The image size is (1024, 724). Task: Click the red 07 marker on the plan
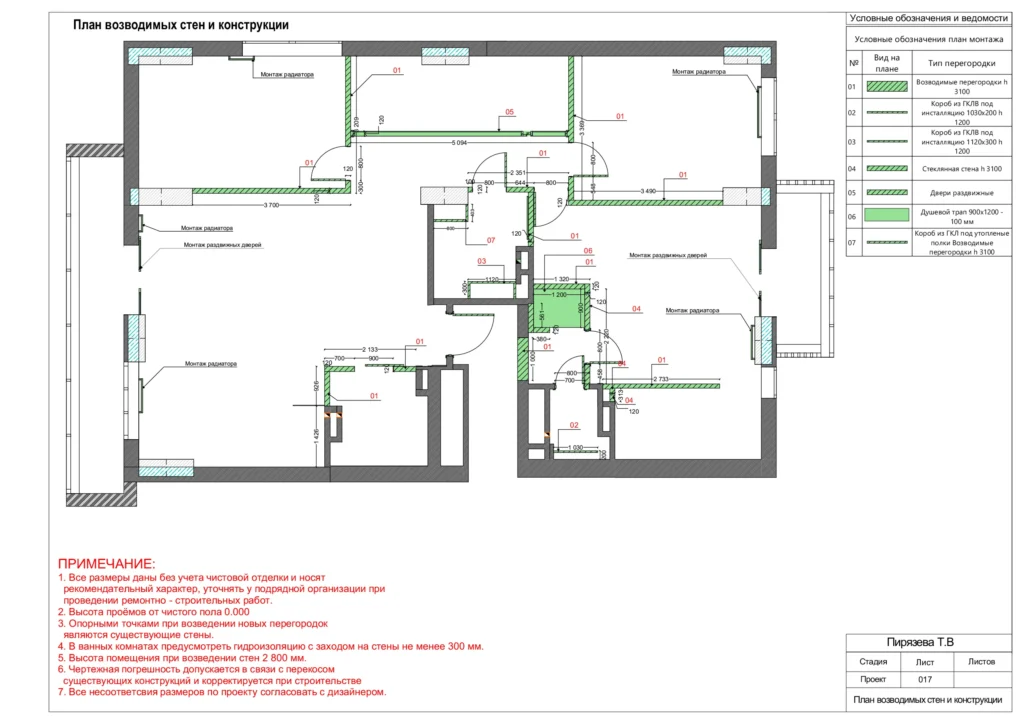[491, 241]
